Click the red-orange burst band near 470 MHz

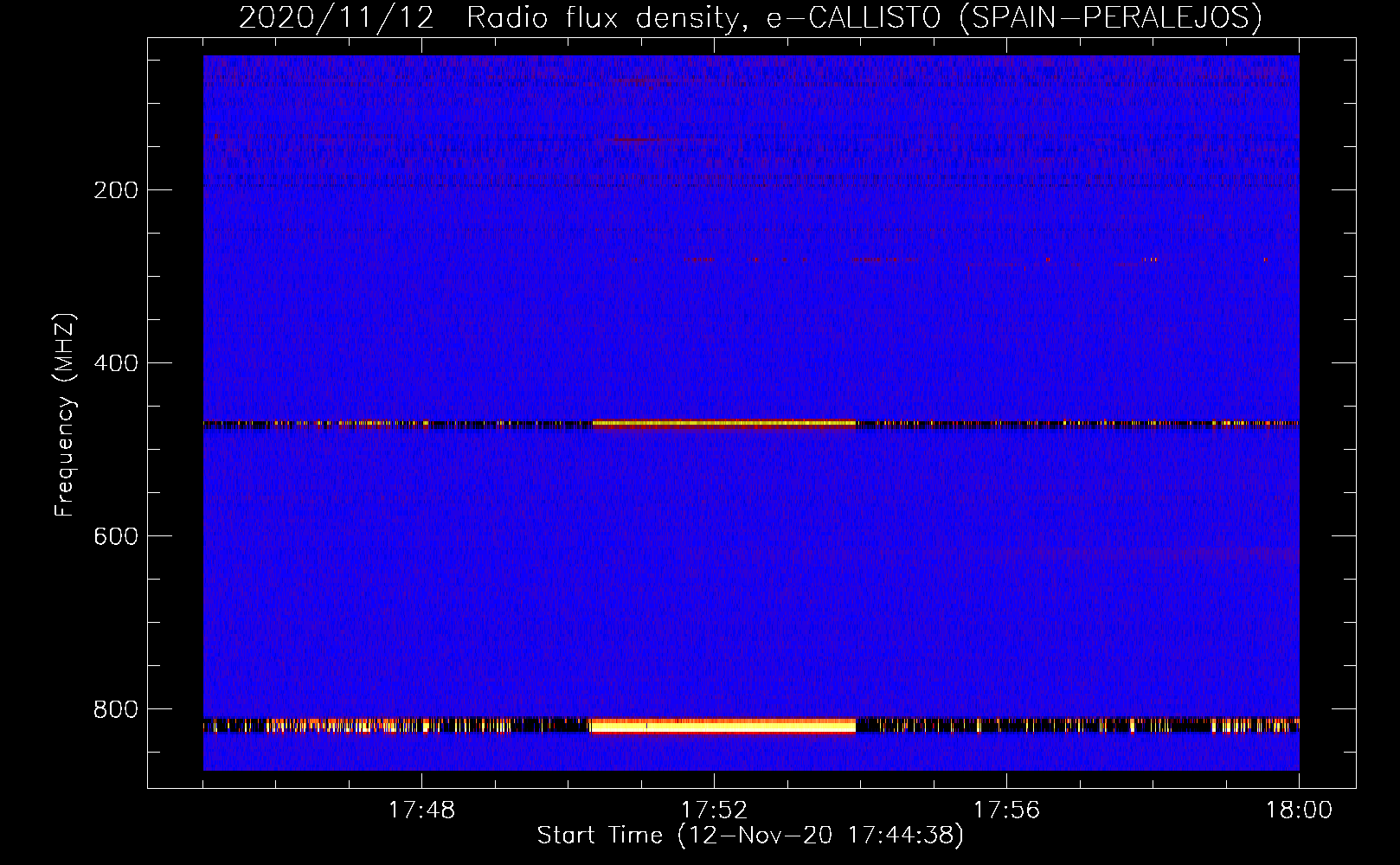724,424
